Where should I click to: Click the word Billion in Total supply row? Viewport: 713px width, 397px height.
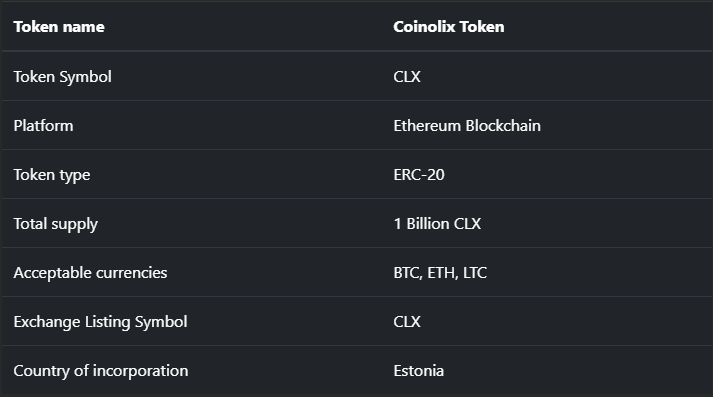428,224
